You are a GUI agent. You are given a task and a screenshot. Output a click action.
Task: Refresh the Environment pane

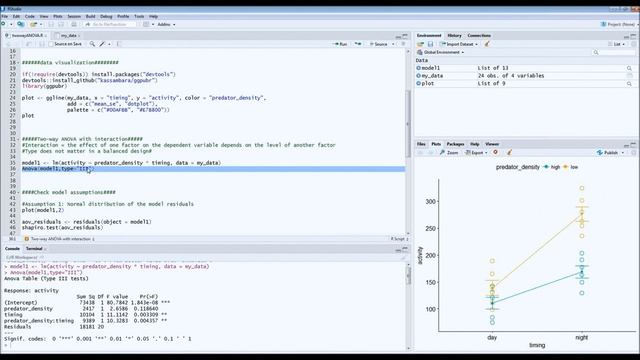[634, 44]
